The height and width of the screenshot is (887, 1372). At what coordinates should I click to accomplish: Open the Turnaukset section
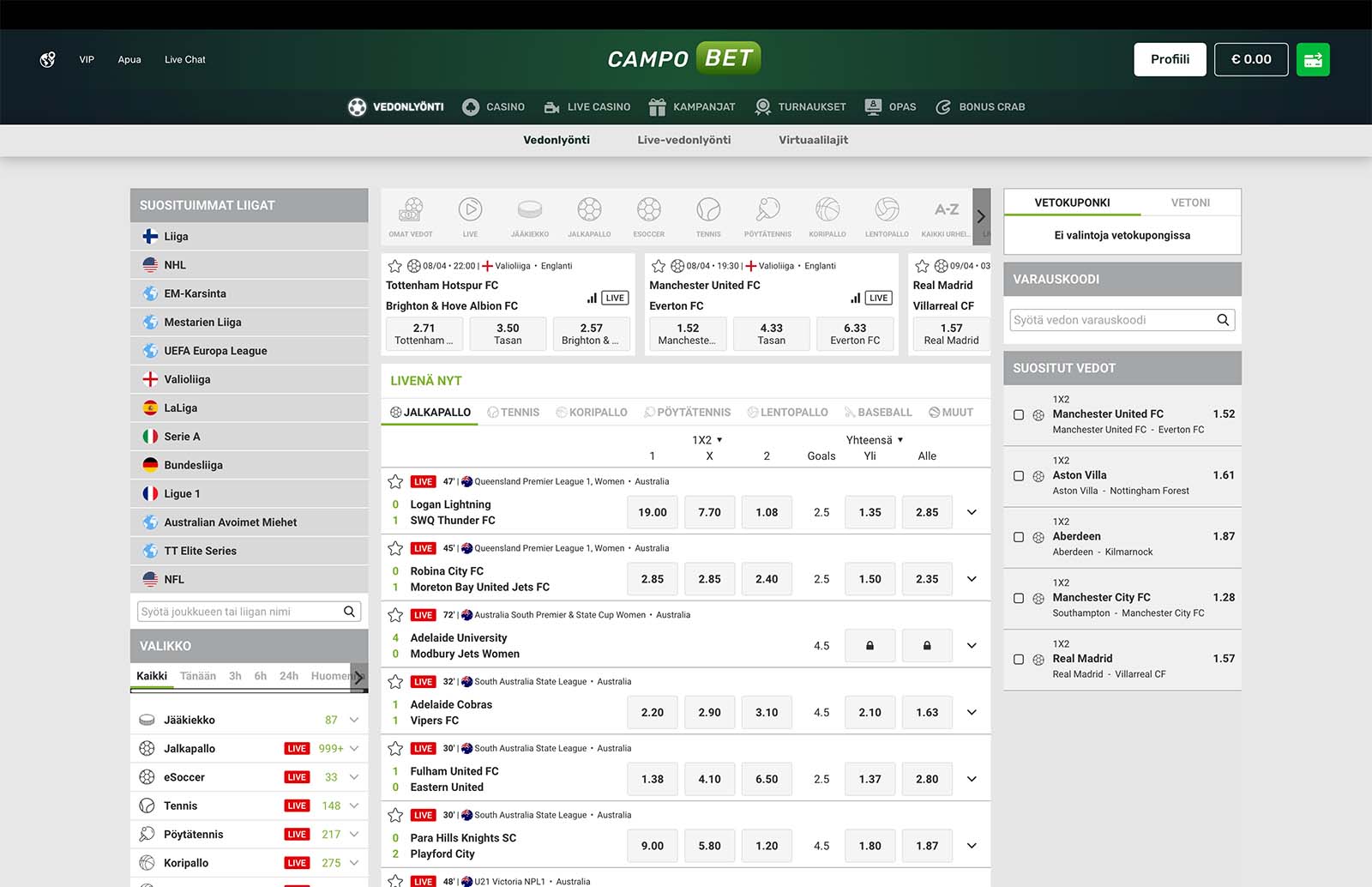click(800, 107)
